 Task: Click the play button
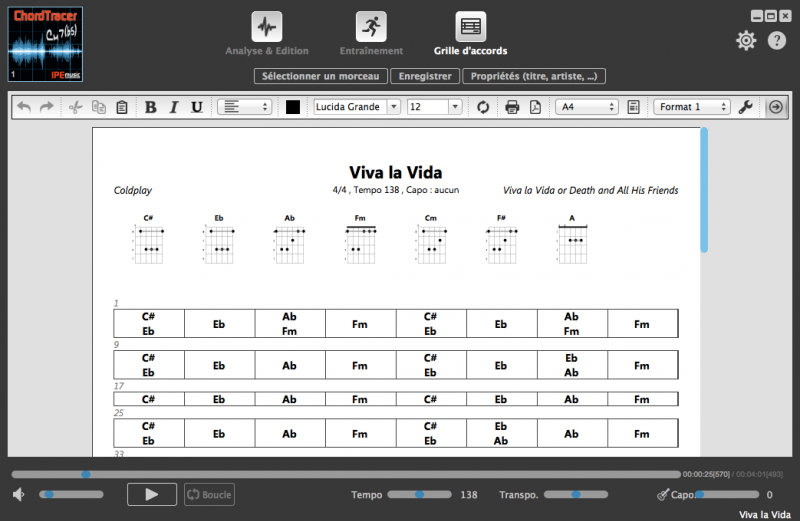point(152,494)
